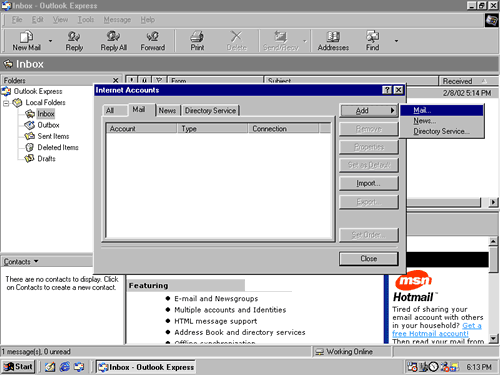Select the Local Folders tree item
The image size is (500, 375).
click(45, 103)
